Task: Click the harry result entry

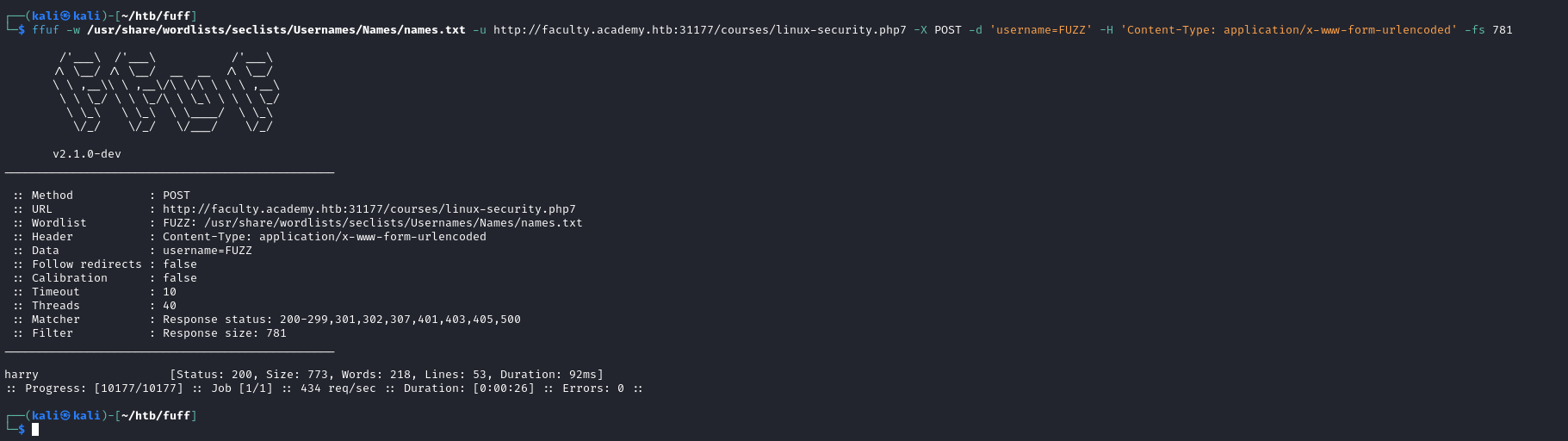Action: [22, 375]
